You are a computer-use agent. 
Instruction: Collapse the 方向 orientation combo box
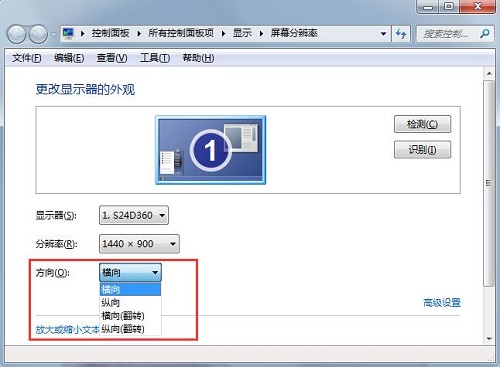(130, 273)
